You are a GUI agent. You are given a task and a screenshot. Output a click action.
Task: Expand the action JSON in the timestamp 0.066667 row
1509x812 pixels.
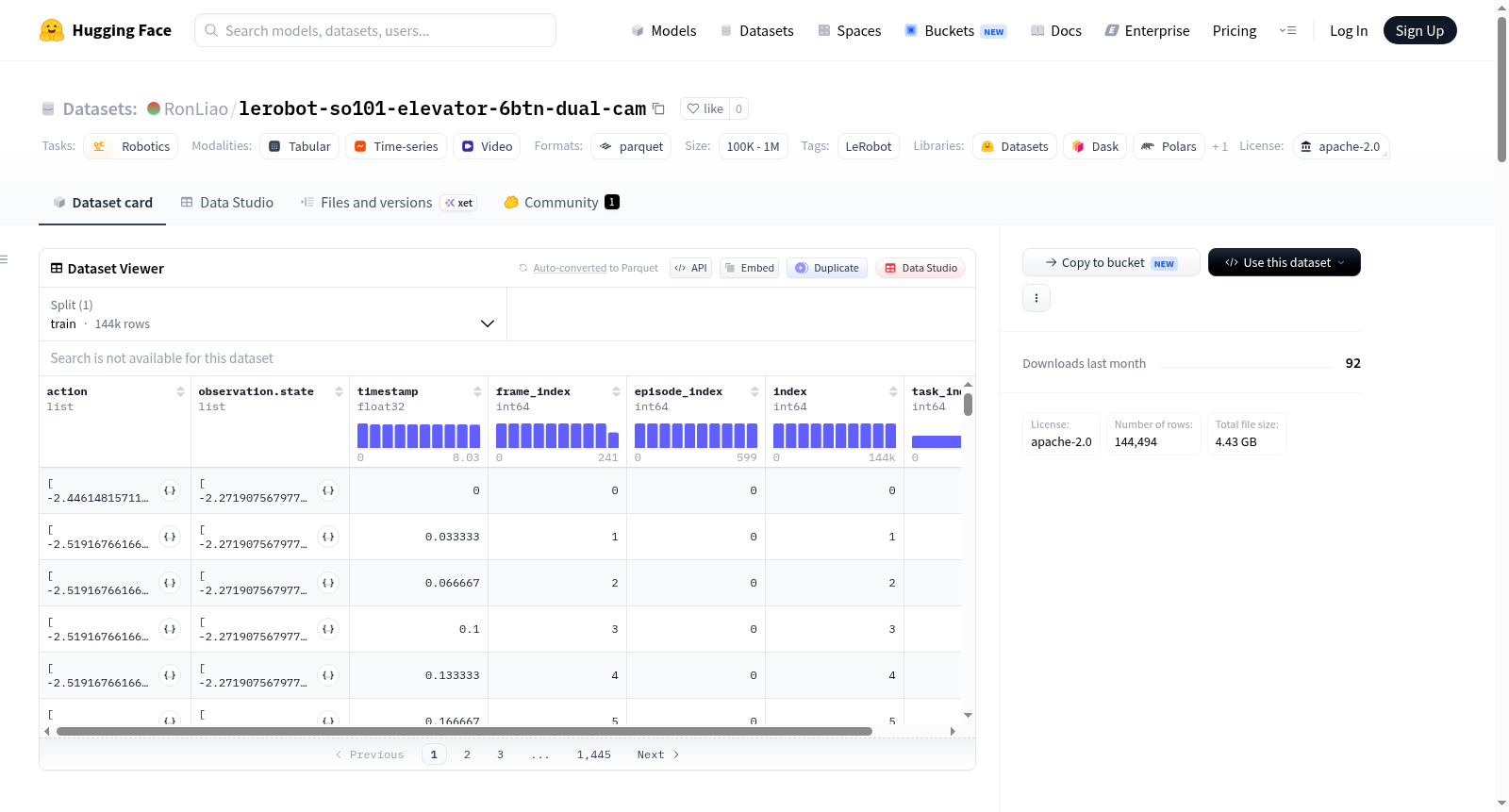[170, 583]
